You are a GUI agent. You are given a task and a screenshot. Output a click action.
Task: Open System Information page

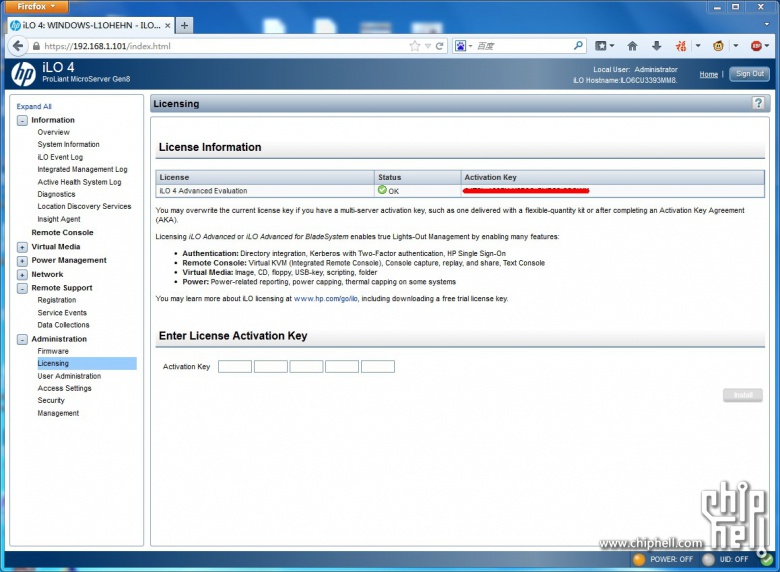pyautogui.click(x=68, y=144)
